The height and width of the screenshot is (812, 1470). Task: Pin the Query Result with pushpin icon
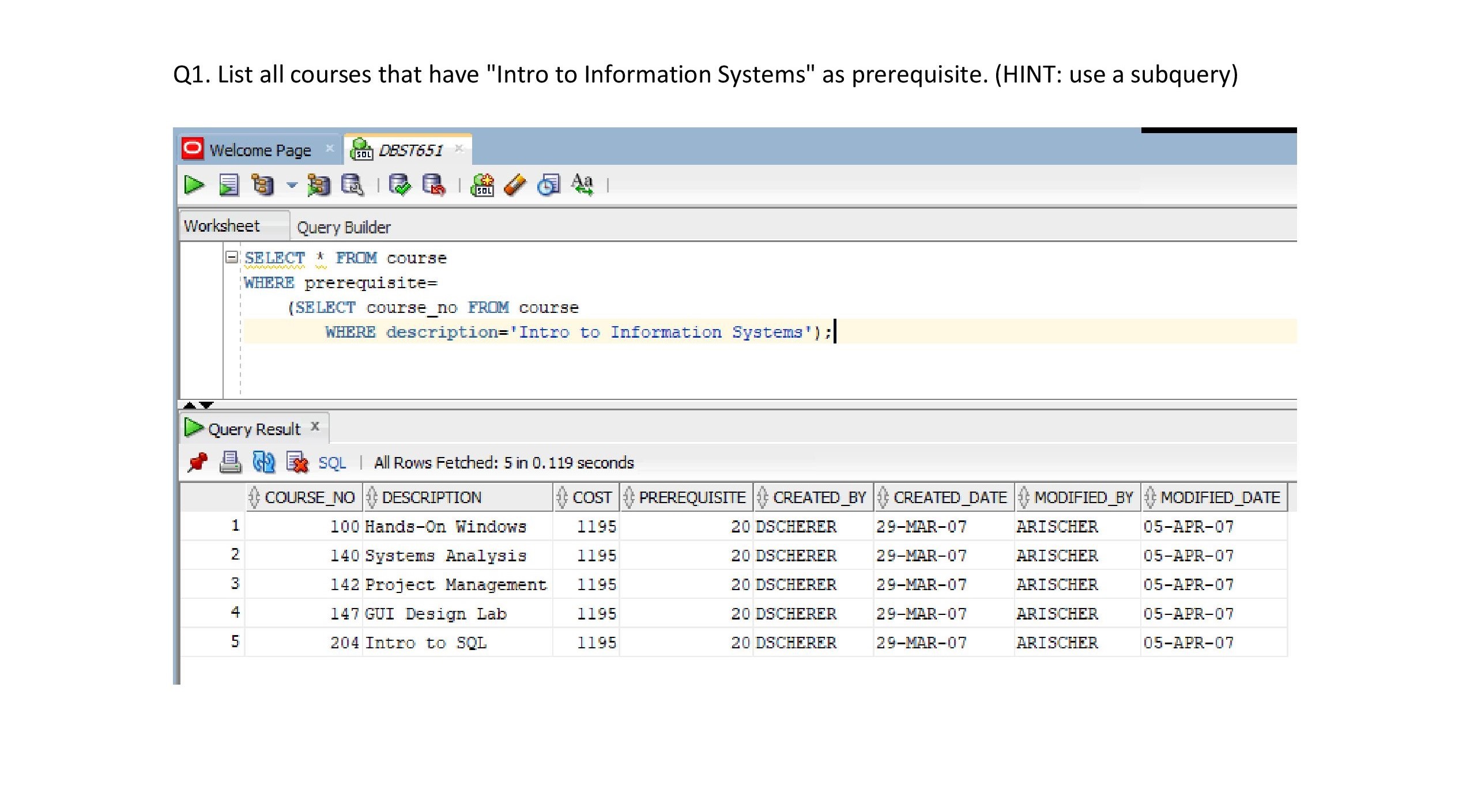[x=197, y=462]
